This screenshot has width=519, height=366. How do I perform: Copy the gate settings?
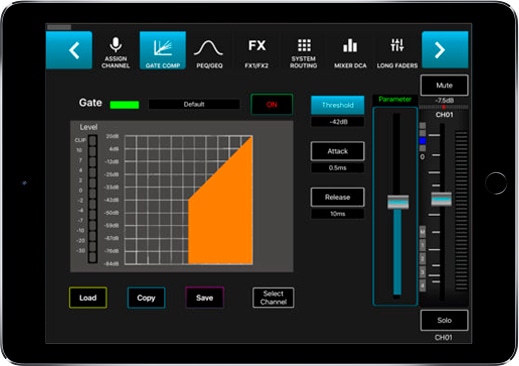pos(146,298)
